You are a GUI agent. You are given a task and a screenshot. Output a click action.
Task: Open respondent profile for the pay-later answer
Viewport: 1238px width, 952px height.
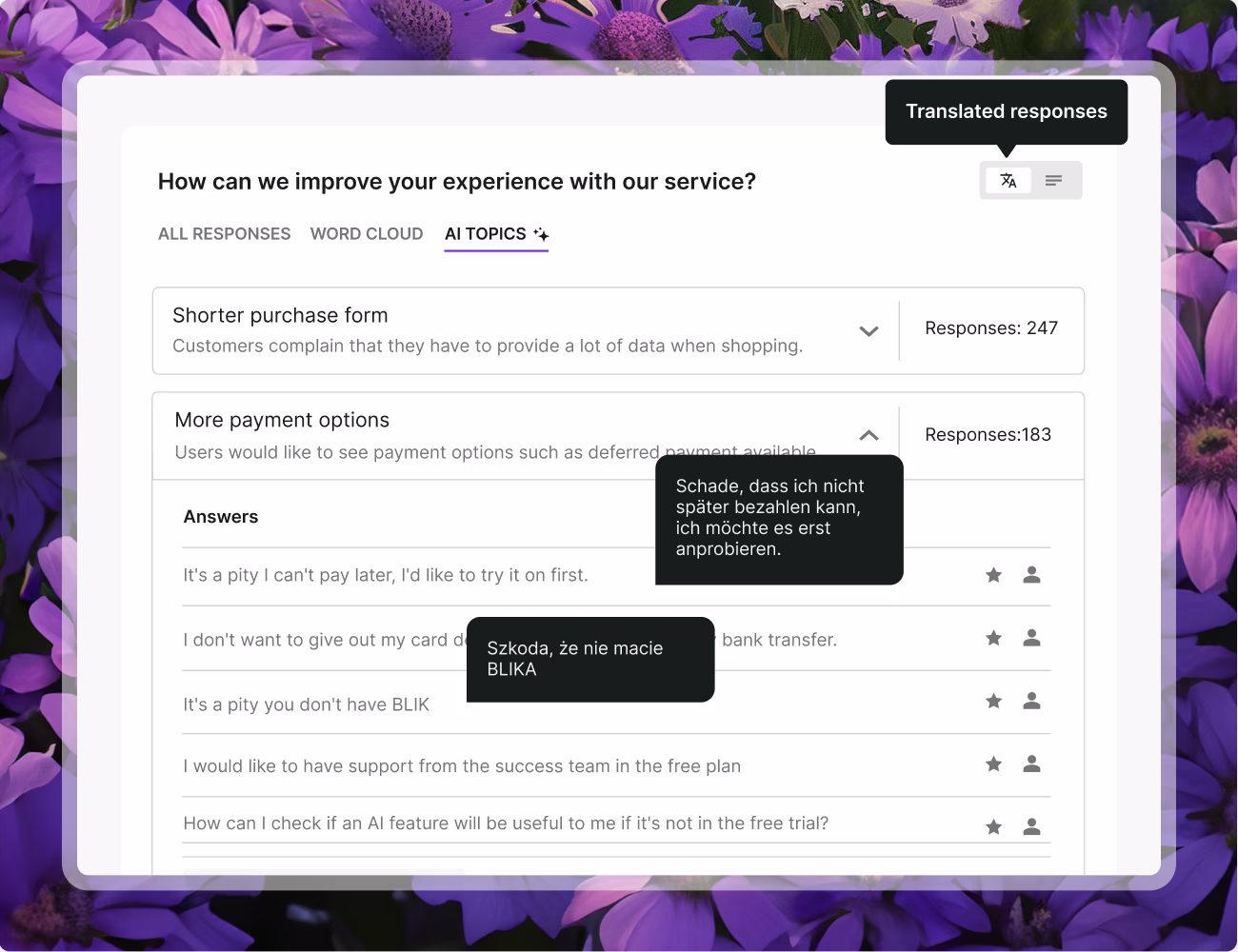[x=1031, y=575]
